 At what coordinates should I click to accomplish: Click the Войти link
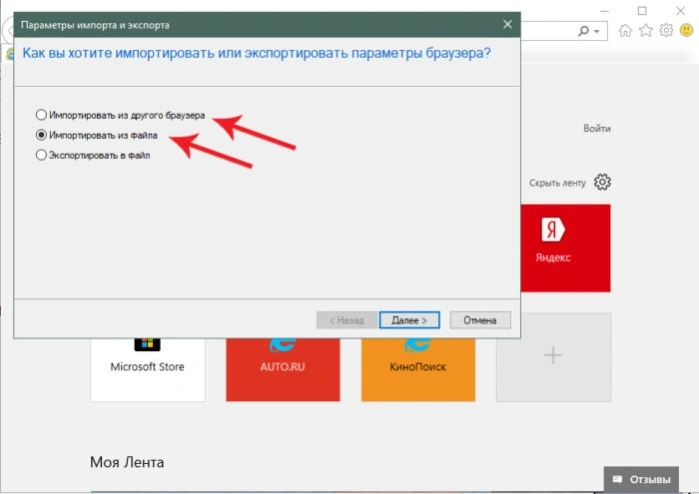[x=597, y=128]
